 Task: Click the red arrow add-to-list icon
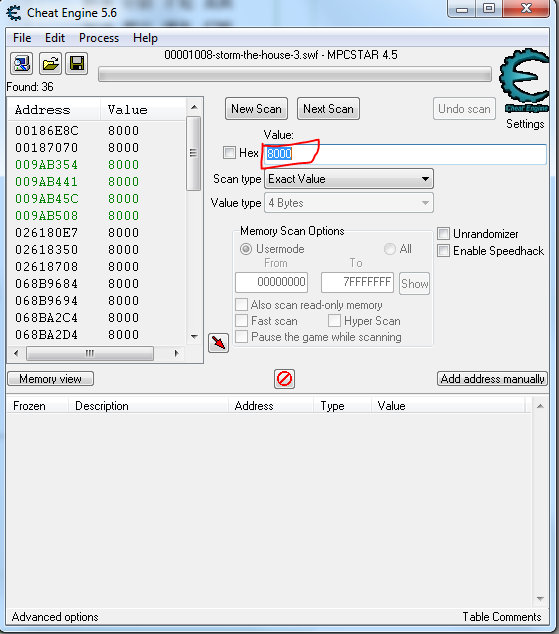pyautogui.click(x=218, y=343)
